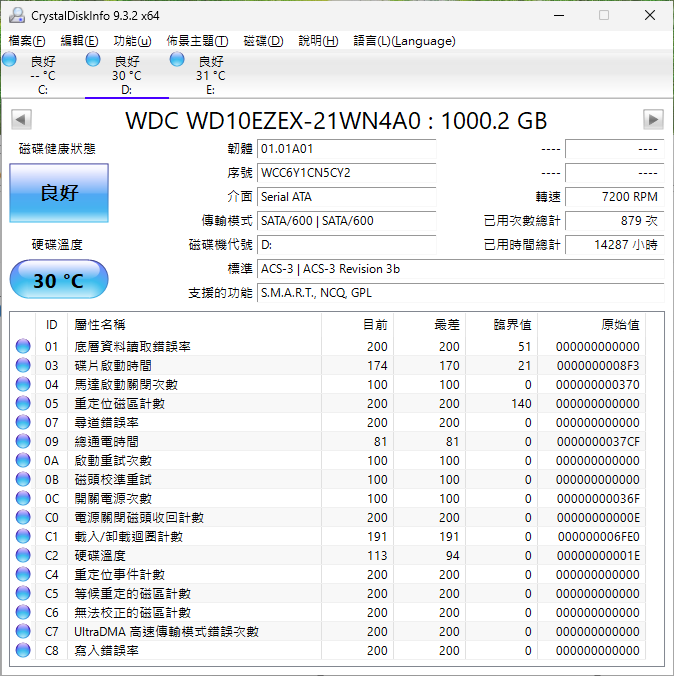Viewport: 674px width, 676px height.
Task: Open the 編輯(E) menu
Action: 79,41
